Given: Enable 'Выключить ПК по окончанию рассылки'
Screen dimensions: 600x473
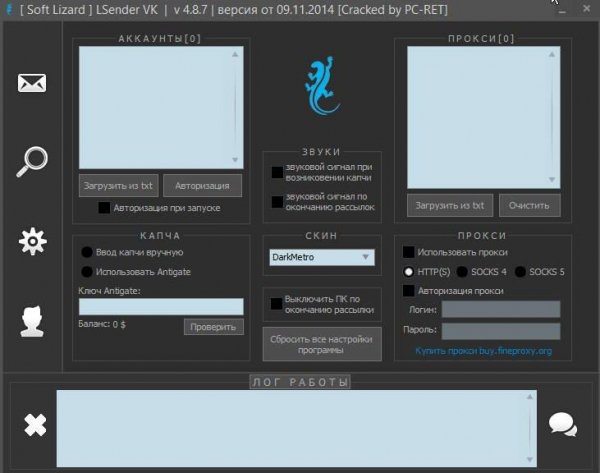Looking at the screenshot, I should (x=276, y=304).
